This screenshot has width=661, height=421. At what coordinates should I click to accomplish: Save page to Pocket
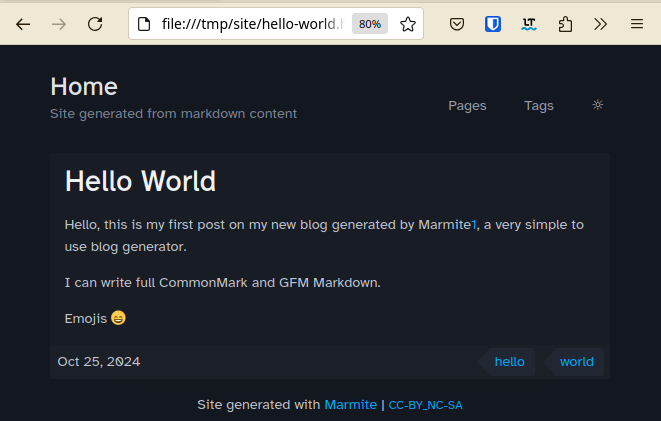[457, 24]
